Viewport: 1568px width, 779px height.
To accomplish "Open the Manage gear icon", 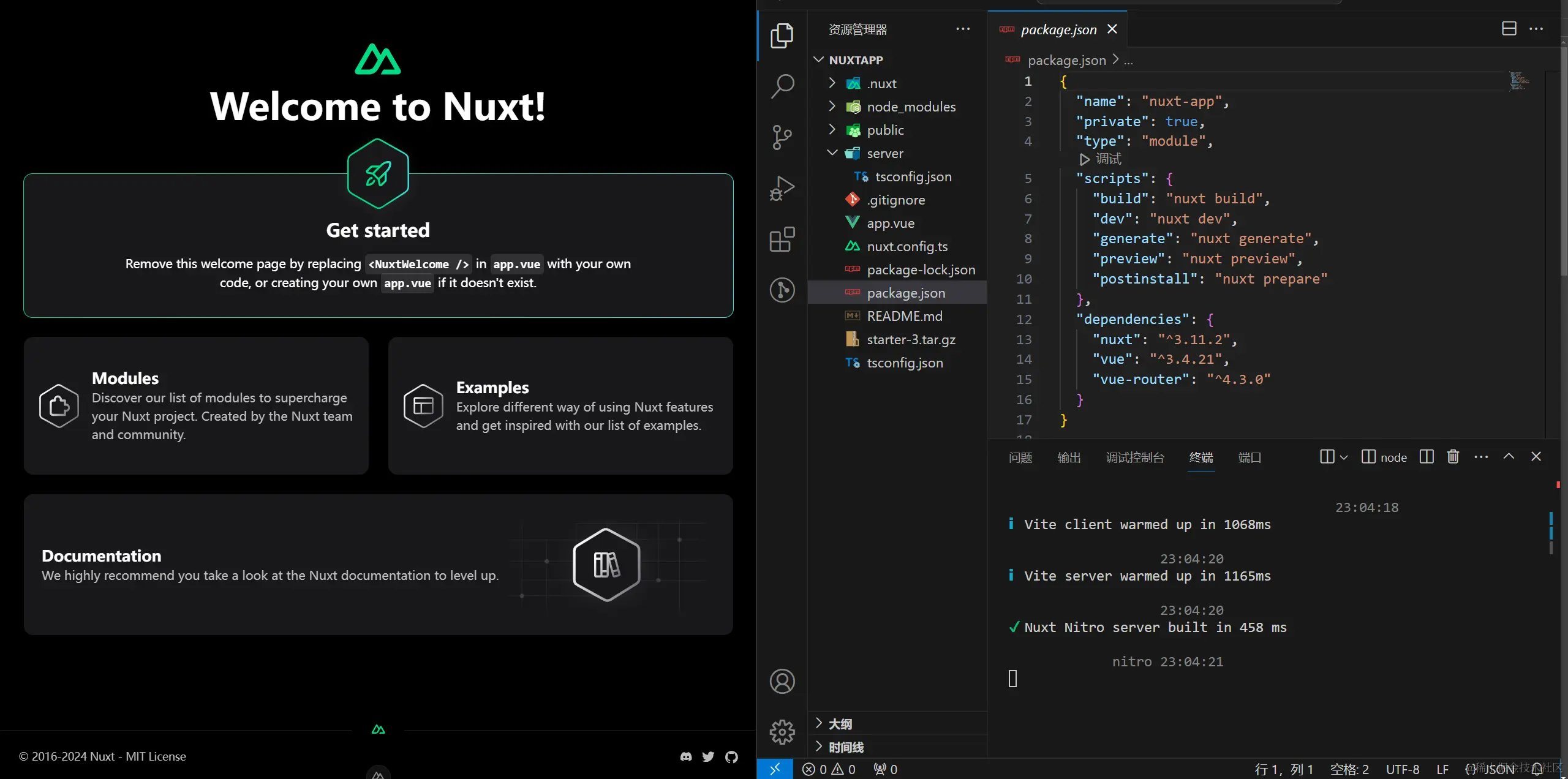I will (x=782, y=732).
